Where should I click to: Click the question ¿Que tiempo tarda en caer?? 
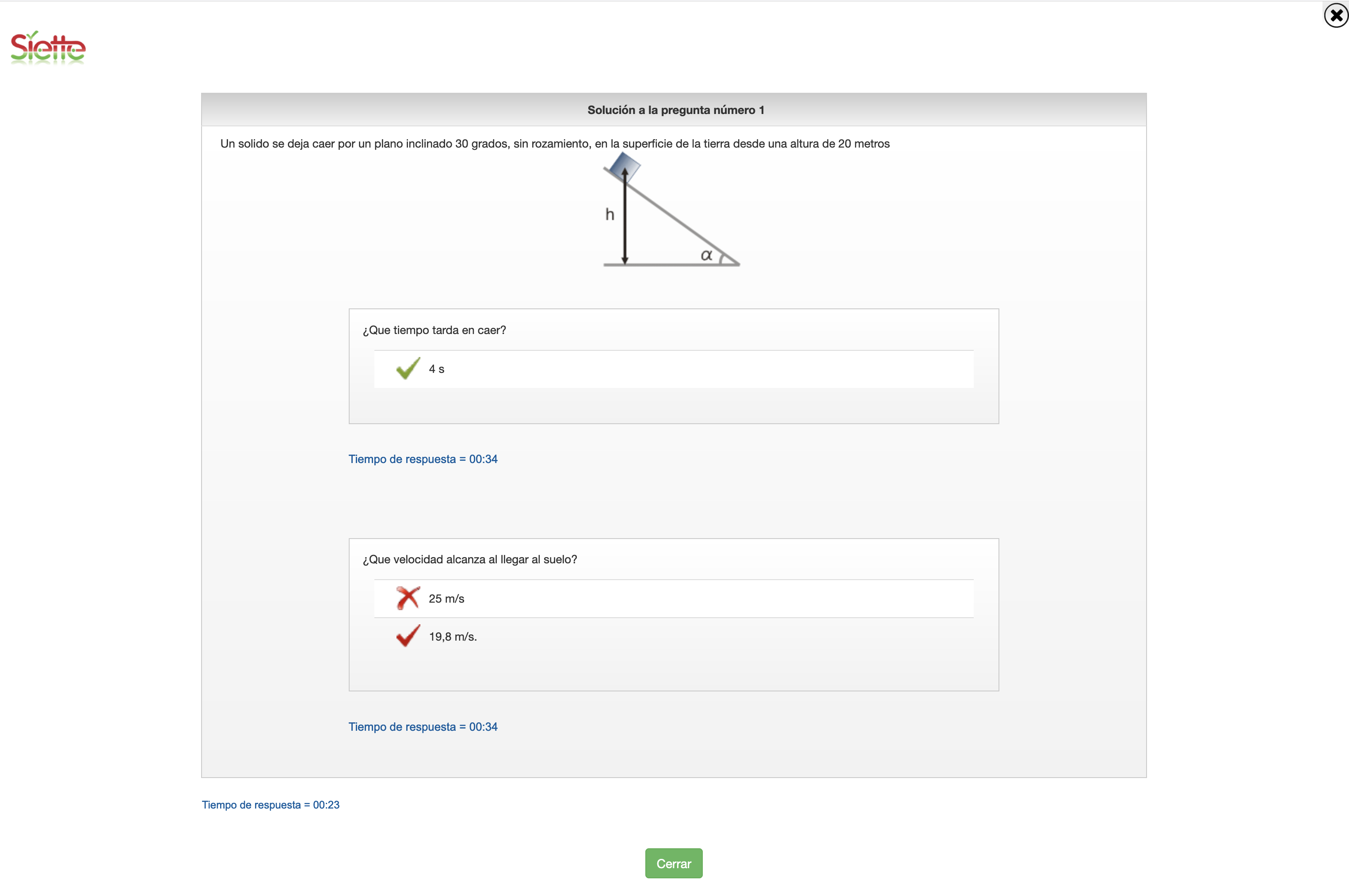[434, 330]
